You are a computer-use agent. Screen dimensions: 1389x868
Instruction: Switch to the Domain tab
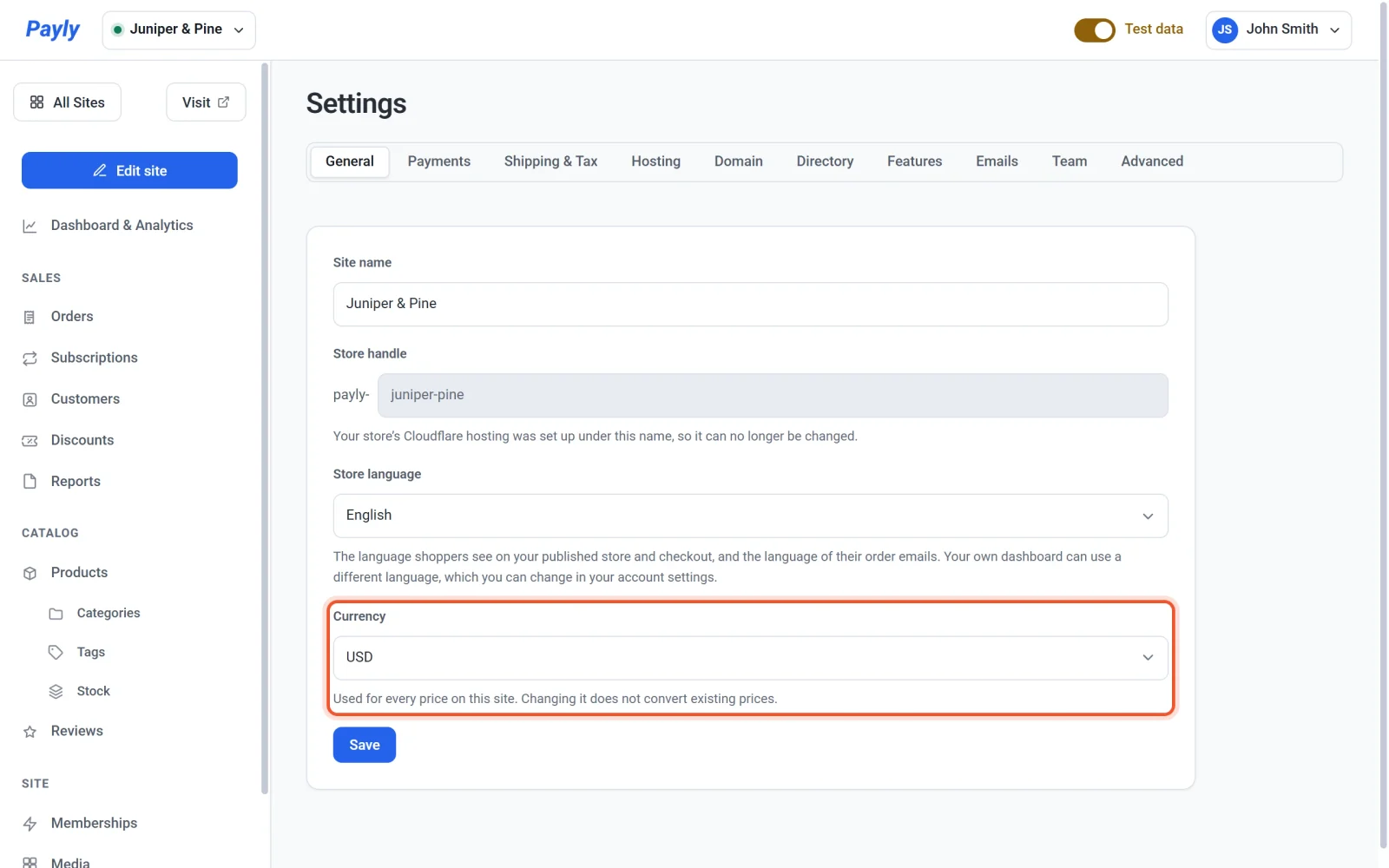738,161
